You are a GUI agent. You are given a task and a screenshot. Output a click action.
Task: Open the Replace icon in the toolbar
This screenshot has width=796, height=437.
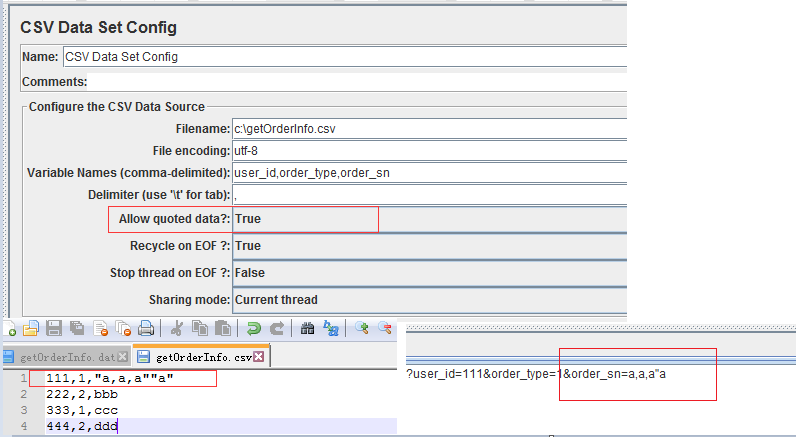(331, 329)
